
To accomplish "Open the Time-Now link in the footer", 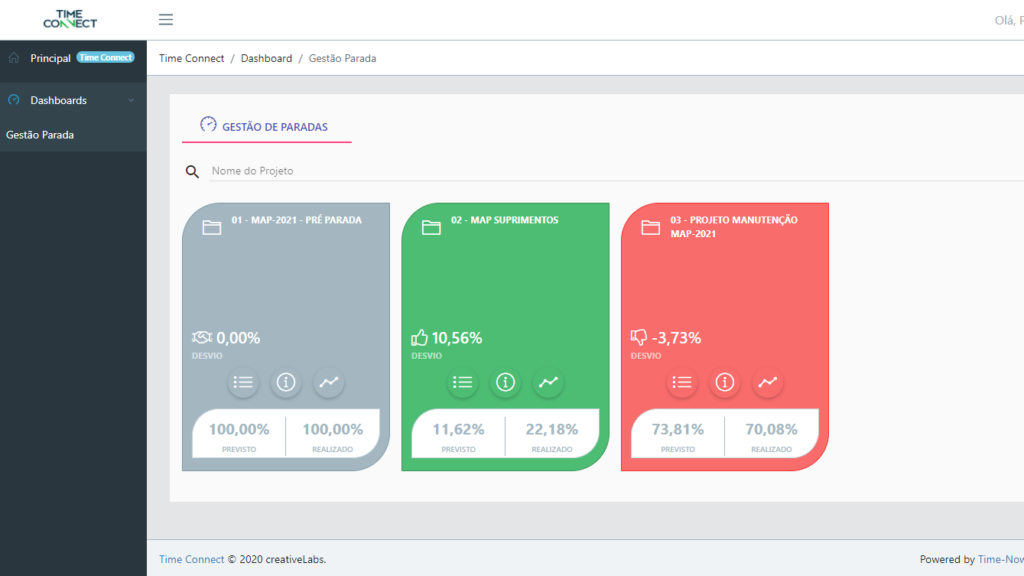I will point(1000,559).
